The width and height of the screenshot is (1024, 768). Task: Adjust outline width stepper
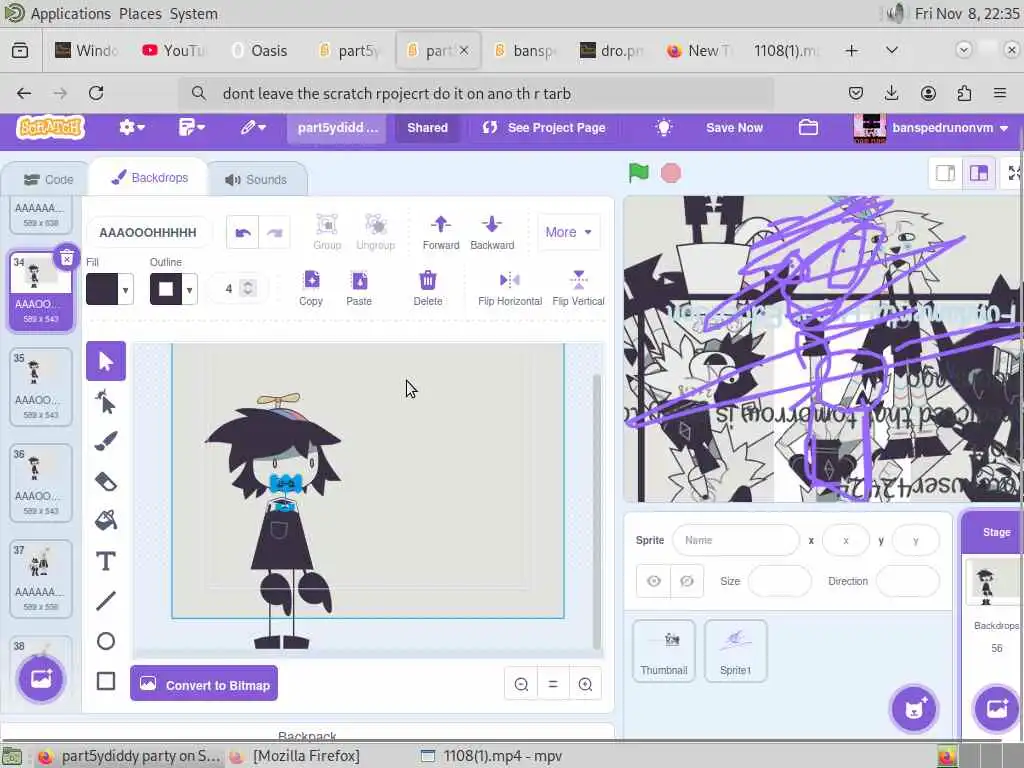[x=248, y=288]
